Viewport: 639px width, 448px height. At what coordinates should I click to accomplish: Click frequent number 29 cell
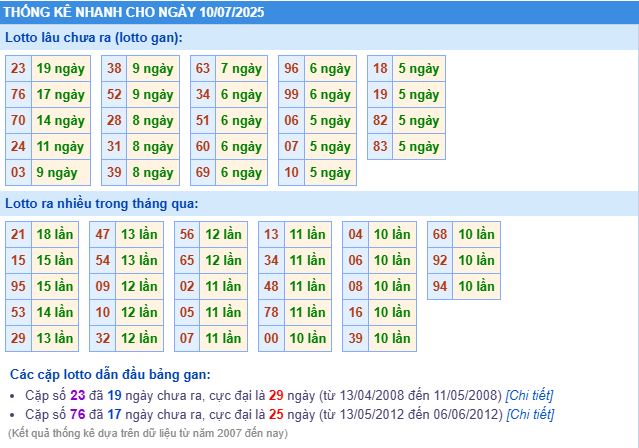18,338
